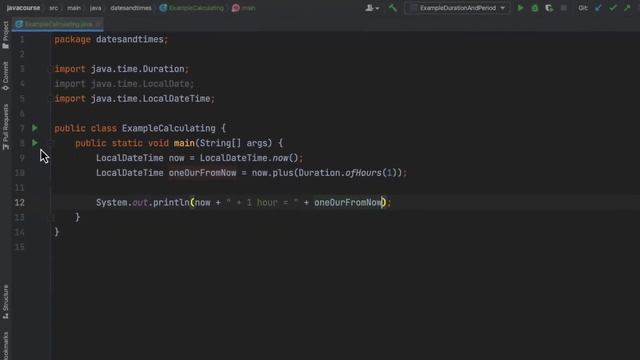Viewport: 640px width, 360px height.
Task: Open the ExampleDurationAndPeriod run configuration dropdown
Action: (x=457, y=8)
